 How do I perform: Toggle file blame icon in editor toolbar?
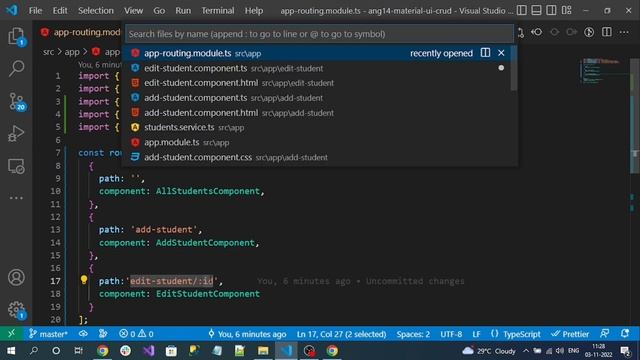click(x=589, y=32)
